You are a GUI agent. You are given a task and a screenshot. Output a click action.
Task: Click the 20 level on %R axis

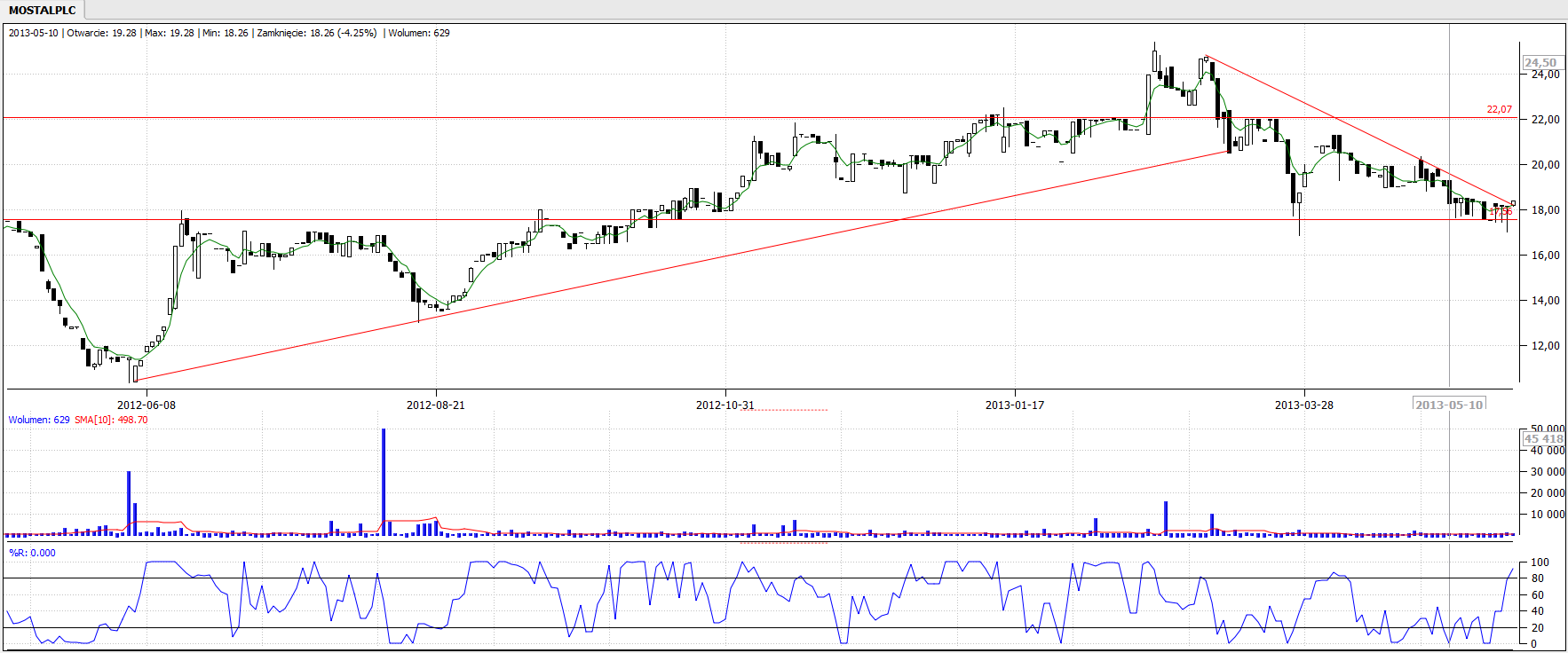click(x=1537, y=627)
